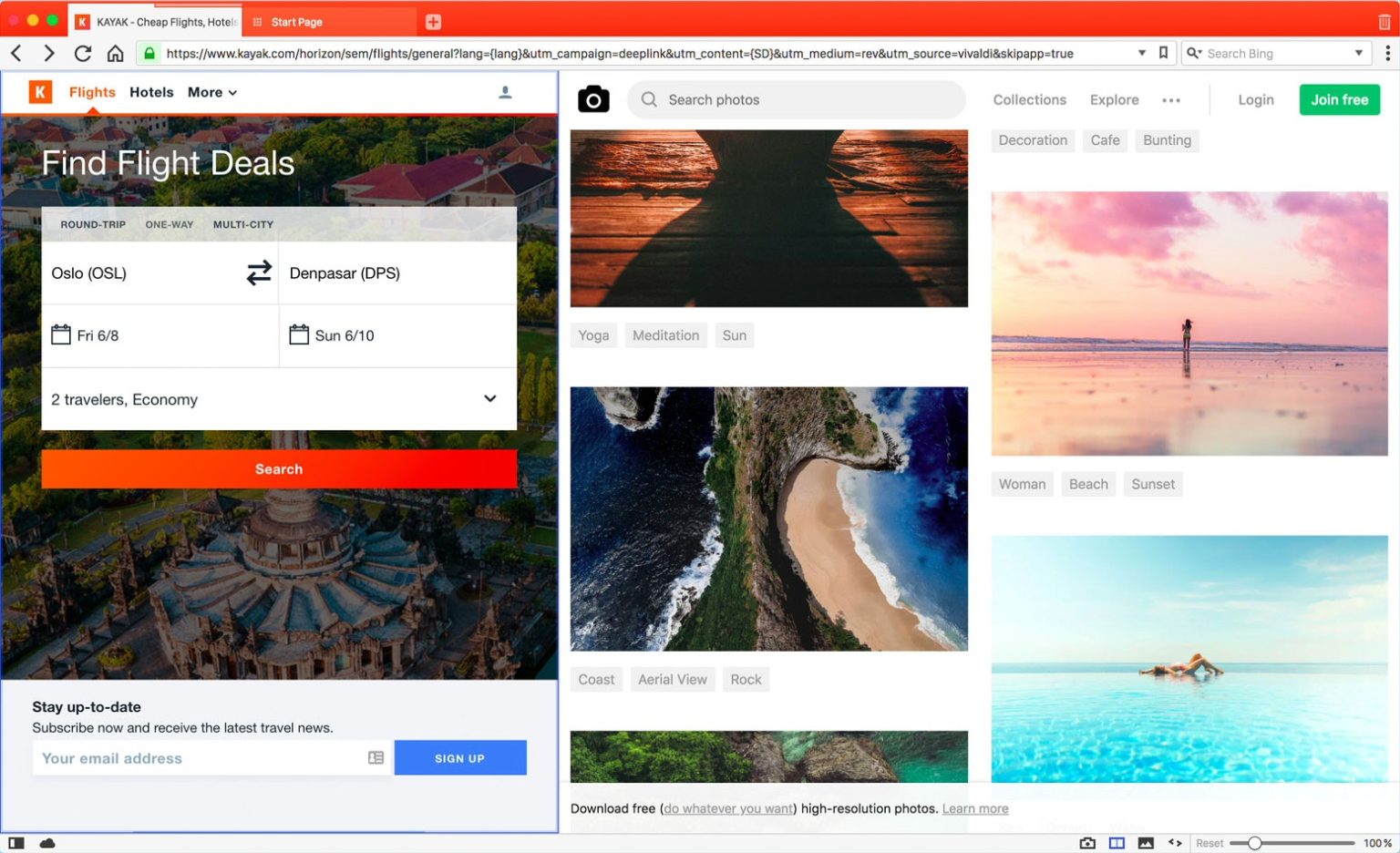The width and height of the screenshot is (1400, 853).
Task: Click the Unsplash camera logo
Action: pos(593,99)
